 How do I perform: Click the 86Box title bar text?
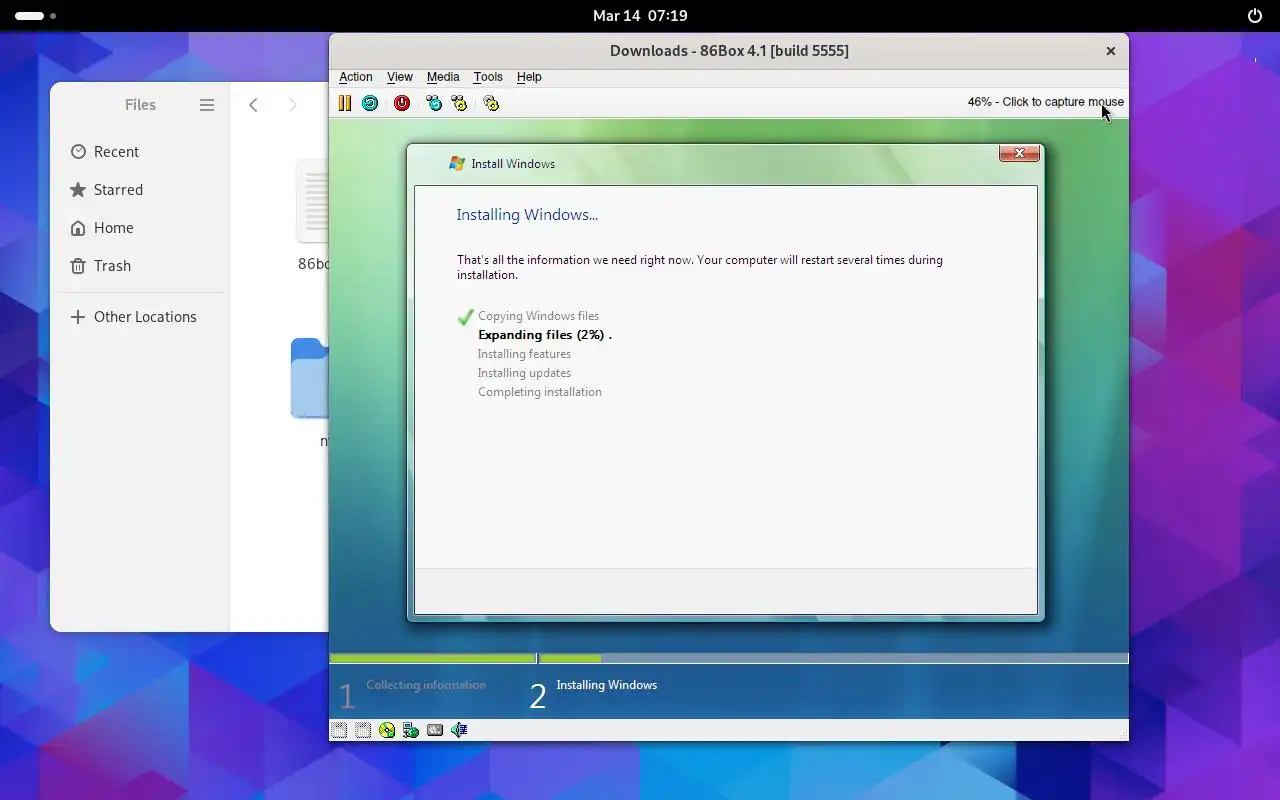pos(729,51)
